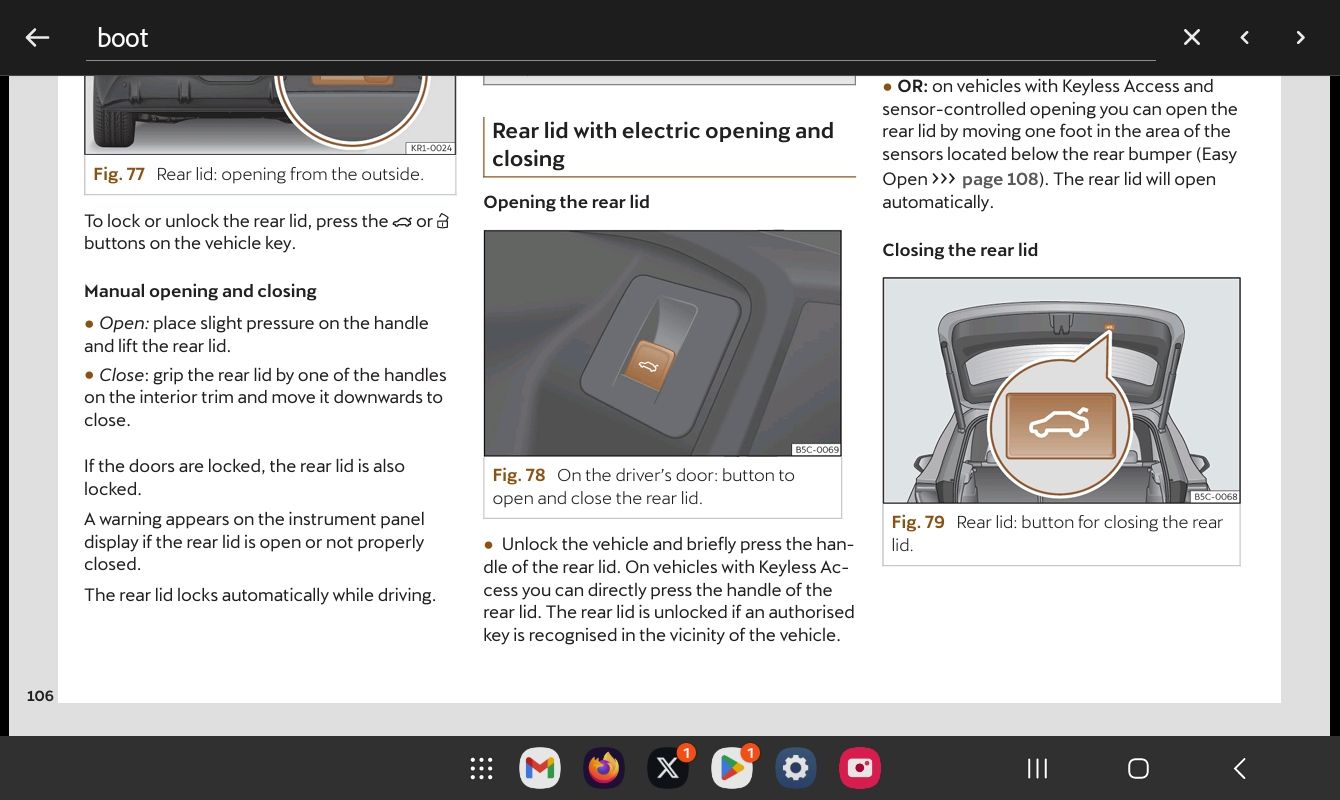Screen dimensions: 1340x800
Task: Click the 'boot' search input field
Action: [x=620, y=38]
